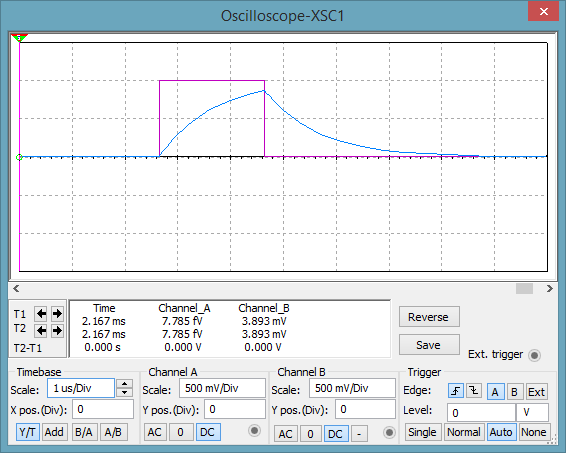Viewport: 566px width, 453px height.
Task: Edit Timebase X pos. (Div) field
Action: click(103, 409)
